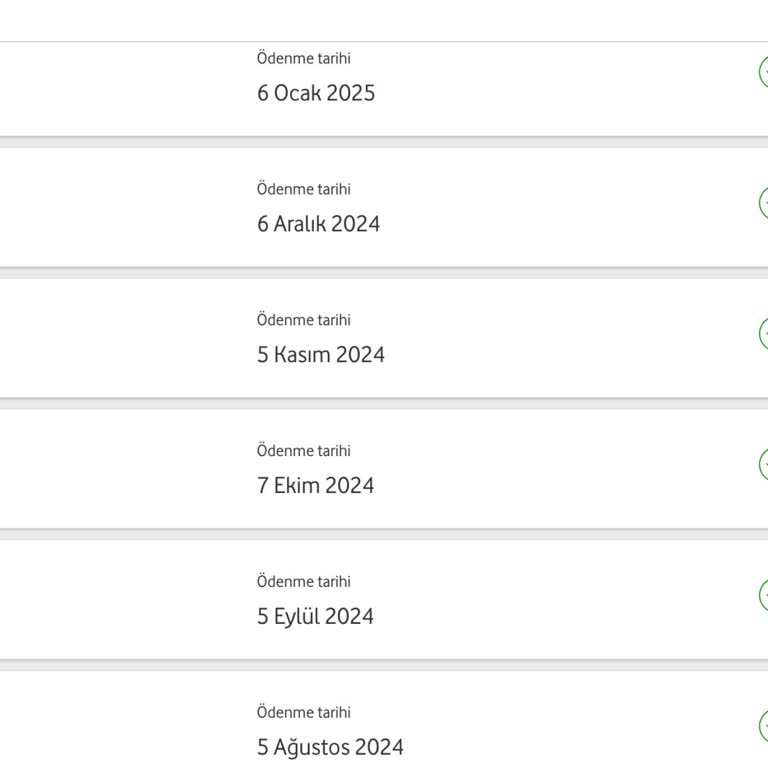This screenshot has height=768, width=768.
Task: Click green status icon for 6 Ocak 2025
Action: coord(764,73)
